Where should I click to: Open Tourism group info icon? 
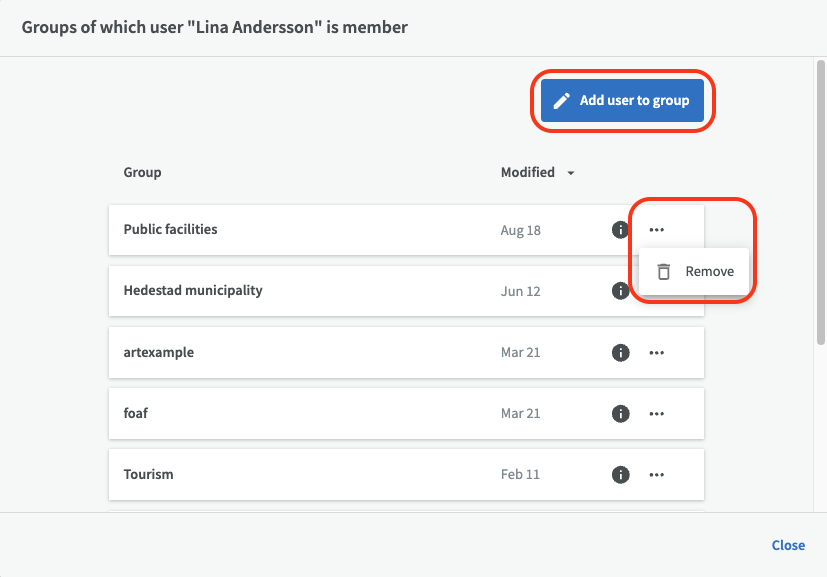pos(620,474)
